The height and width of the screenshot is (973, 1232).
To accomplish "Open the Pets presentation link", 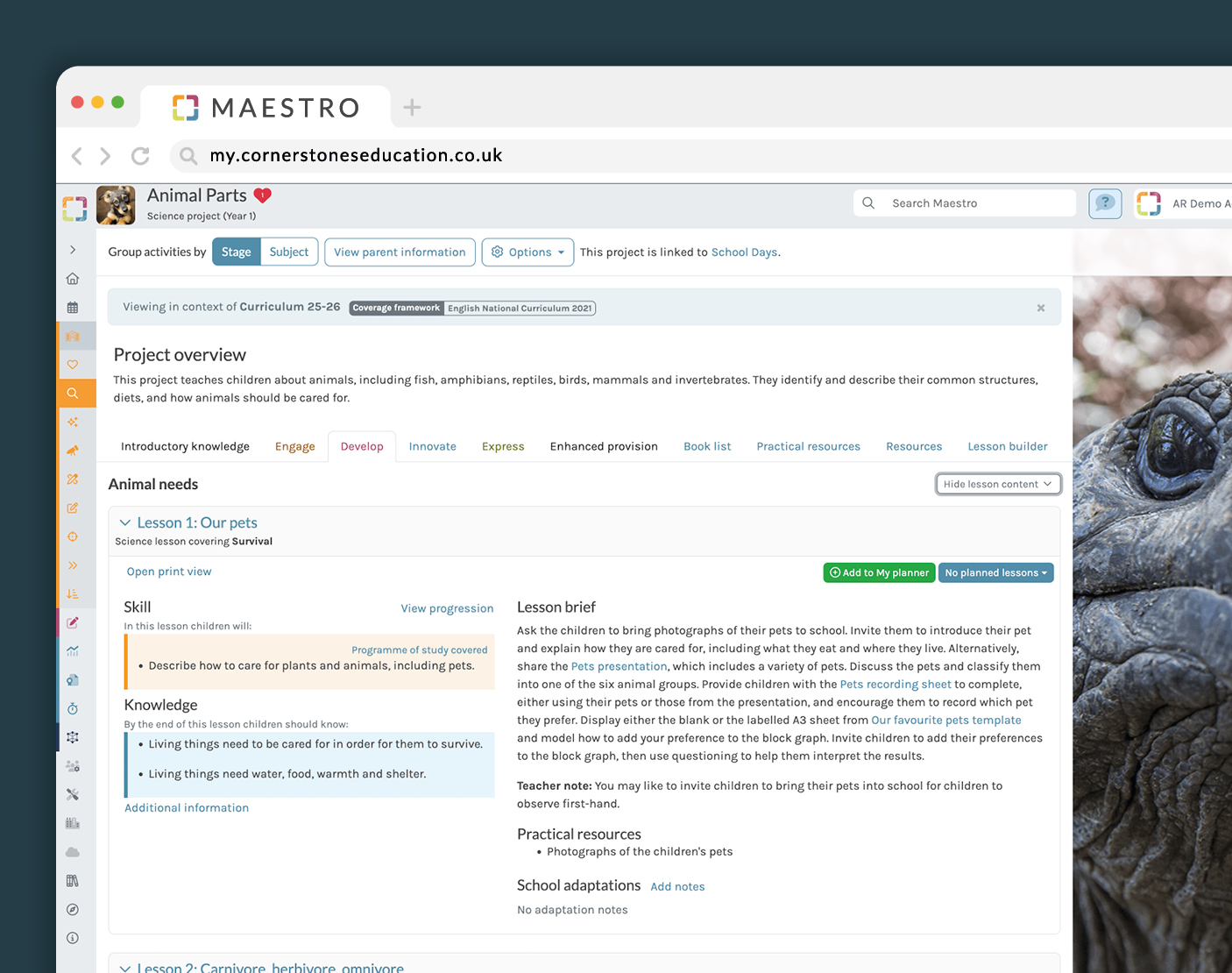I will click(619, 666).
